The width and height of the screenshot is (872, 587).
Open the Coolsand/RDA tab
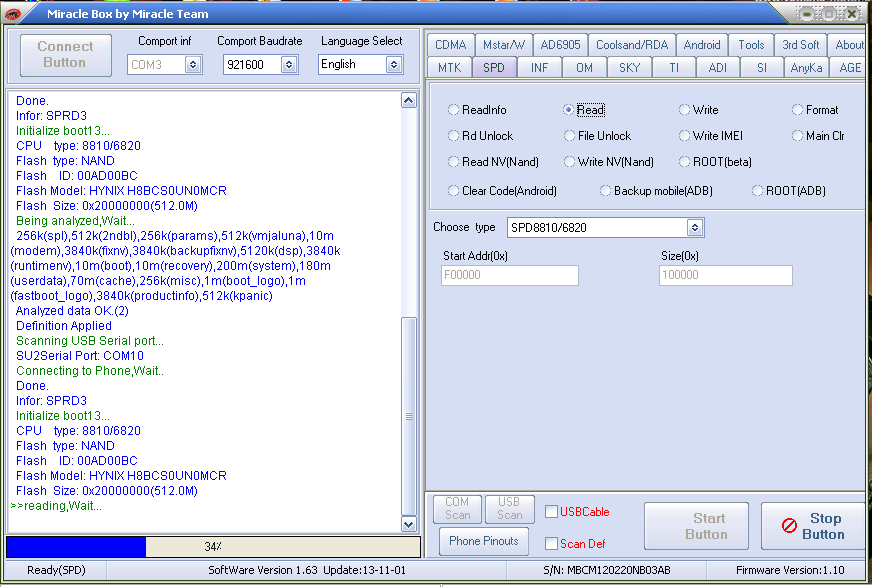[632, 45]
